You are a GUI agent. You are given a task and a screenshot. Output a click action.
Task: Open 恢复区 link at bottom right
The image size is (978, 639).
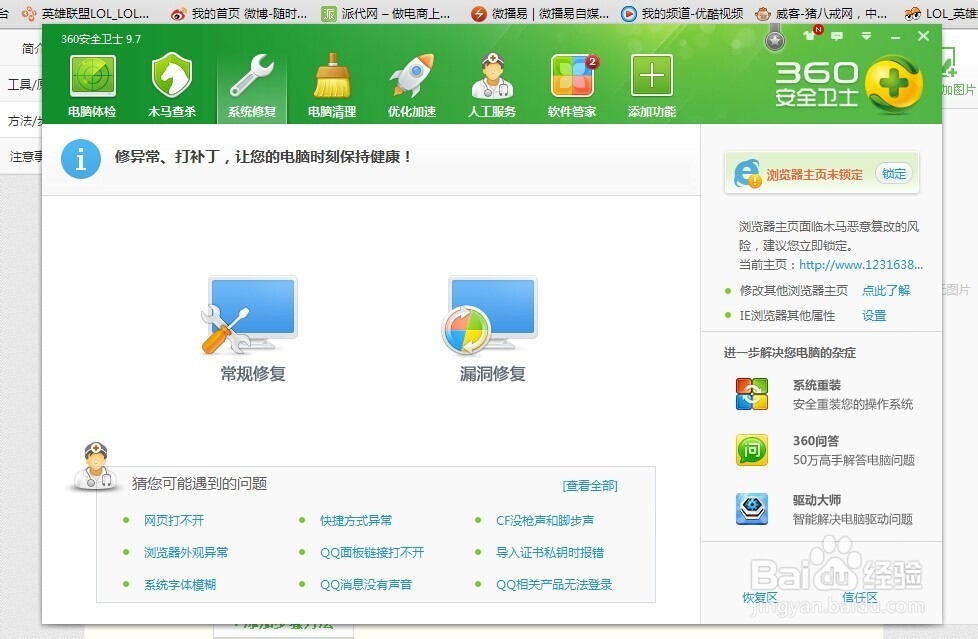point(760,597)
